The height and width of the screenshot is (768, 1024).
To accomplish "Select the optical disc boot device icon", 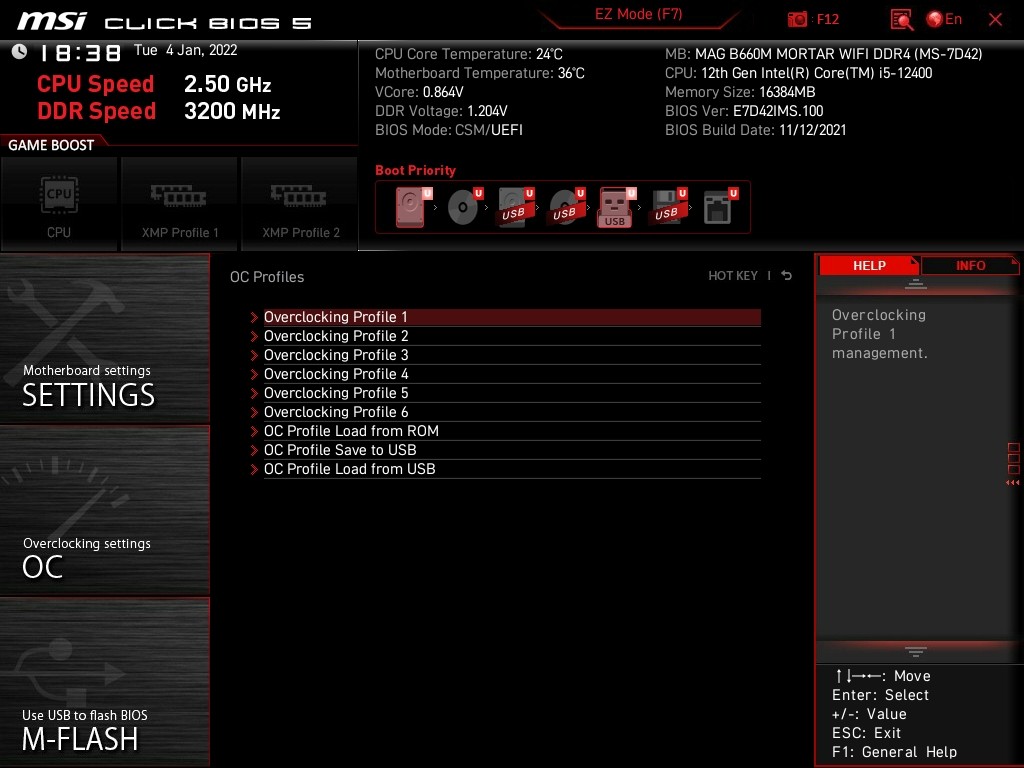I will coord(464,207).
